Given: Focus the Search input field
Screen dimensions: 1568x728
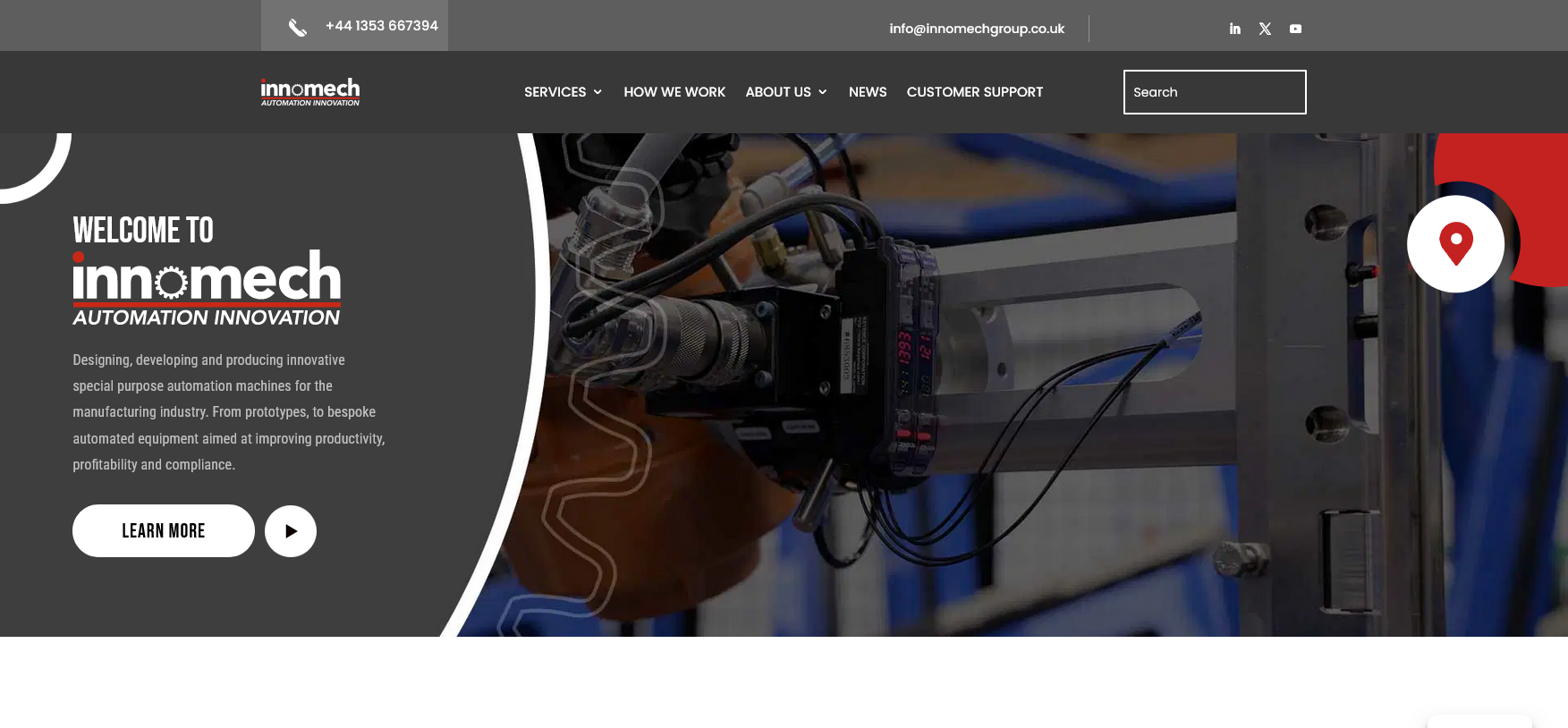Looking at the screenshot, I should (1215, 92).
